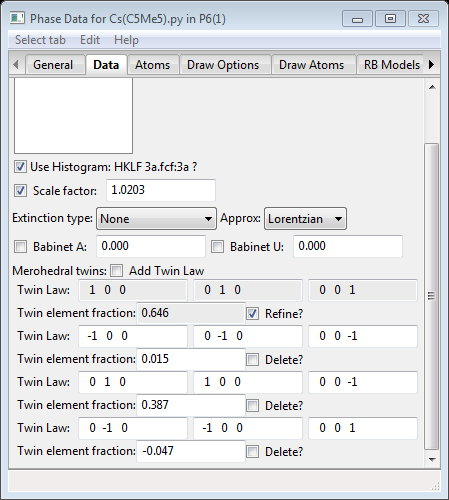Switch to the Atoms tab

152,65
